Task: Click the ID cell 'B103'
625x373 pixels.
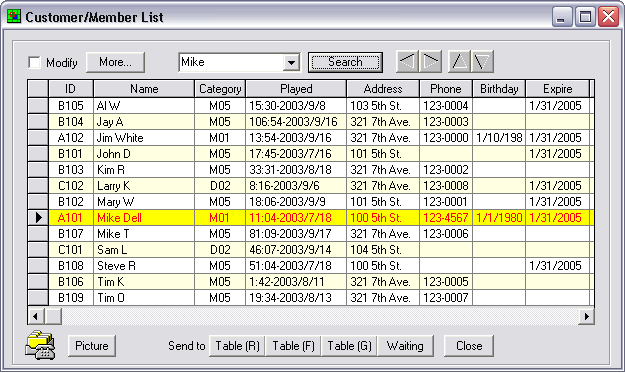Action: pyautogui.click(x=71, y=170)
